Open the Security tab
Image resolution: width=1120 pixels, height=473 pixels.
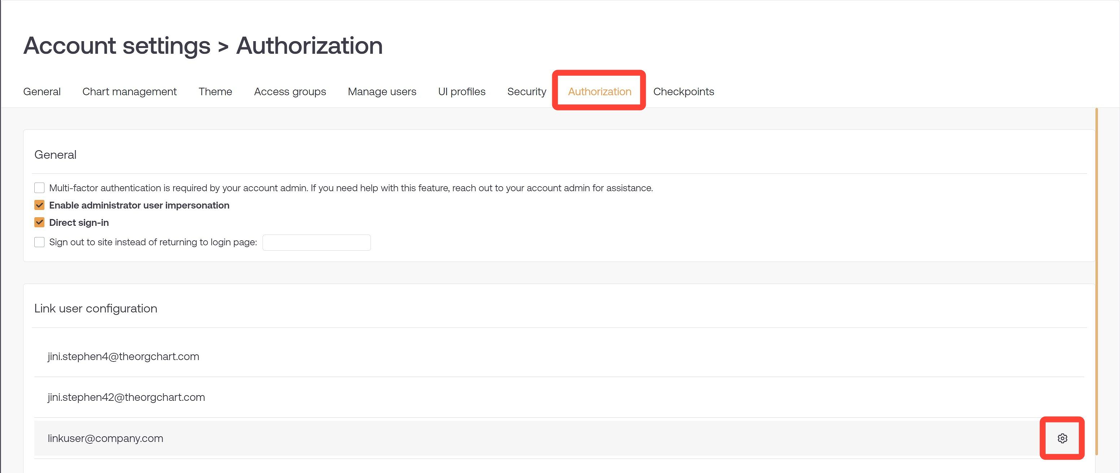[526, 91]
